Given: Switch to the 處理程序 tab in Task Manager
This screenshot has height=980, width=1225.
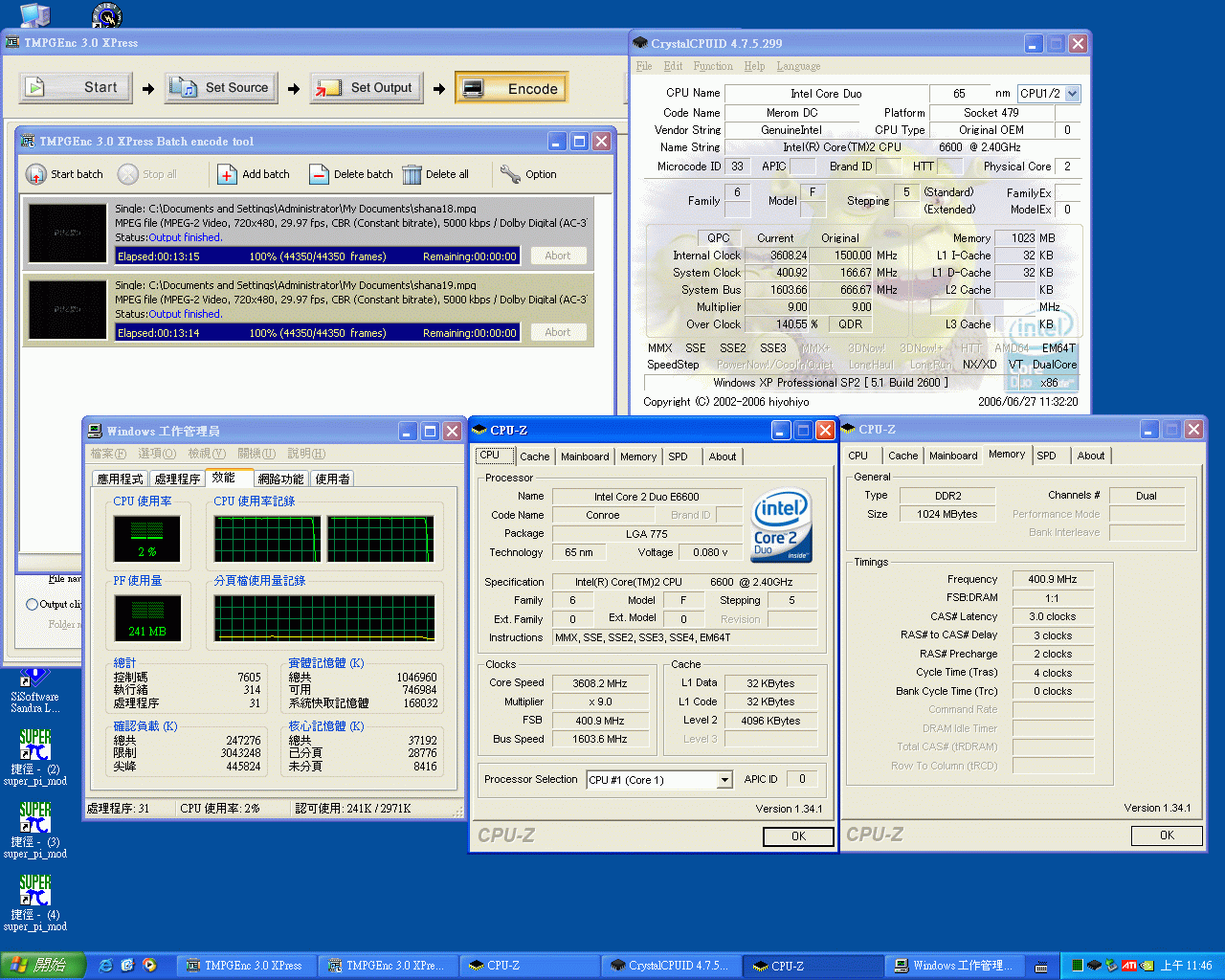Looking at the screenshot, I should pos(177,479).
